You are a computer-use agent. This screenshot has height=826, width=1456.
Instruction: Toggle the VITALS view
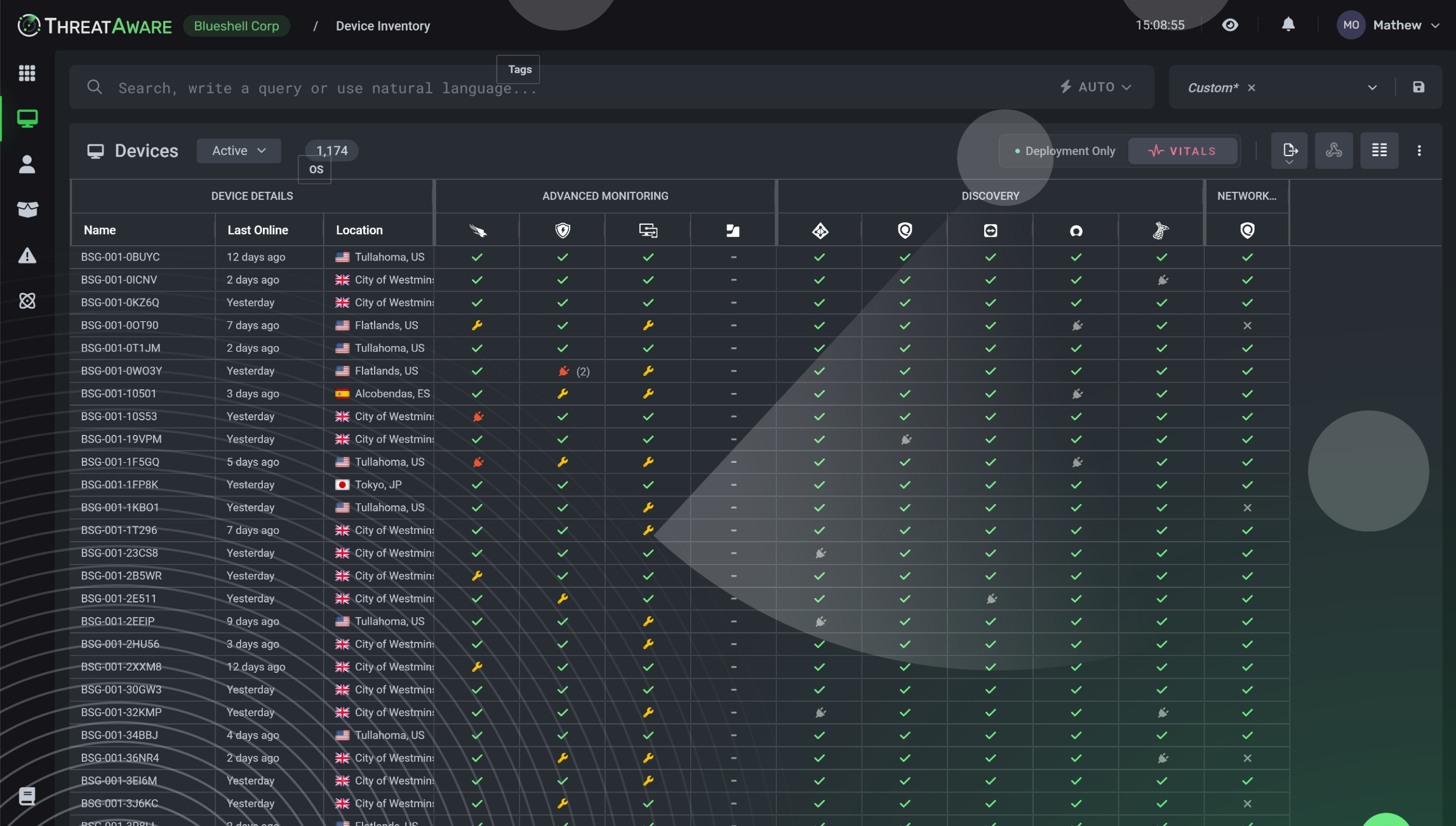1182,151
